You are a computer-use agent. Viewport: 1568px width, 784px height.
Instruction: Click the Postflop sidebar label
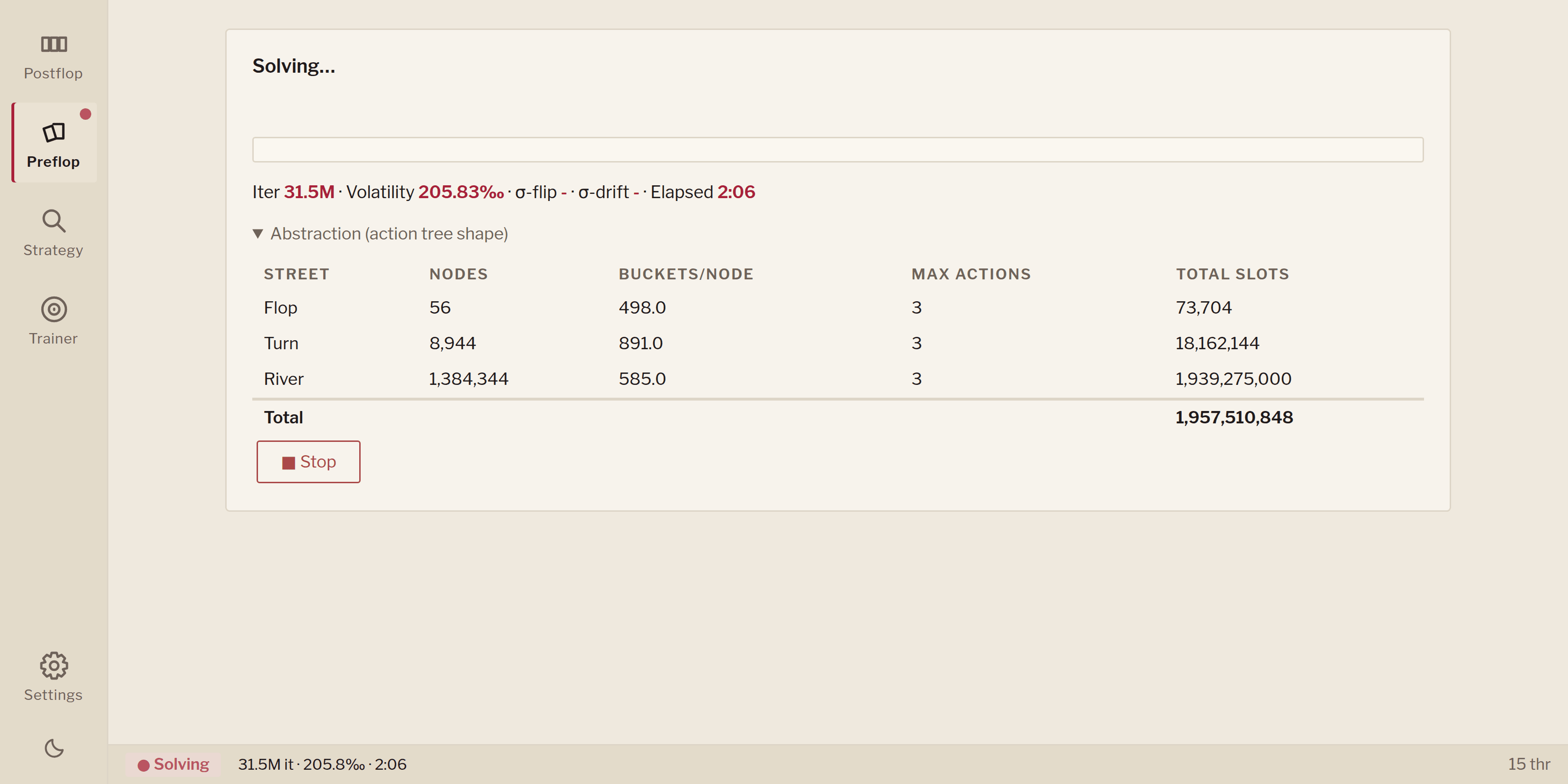pyautogui.click(x=53, y=73)
